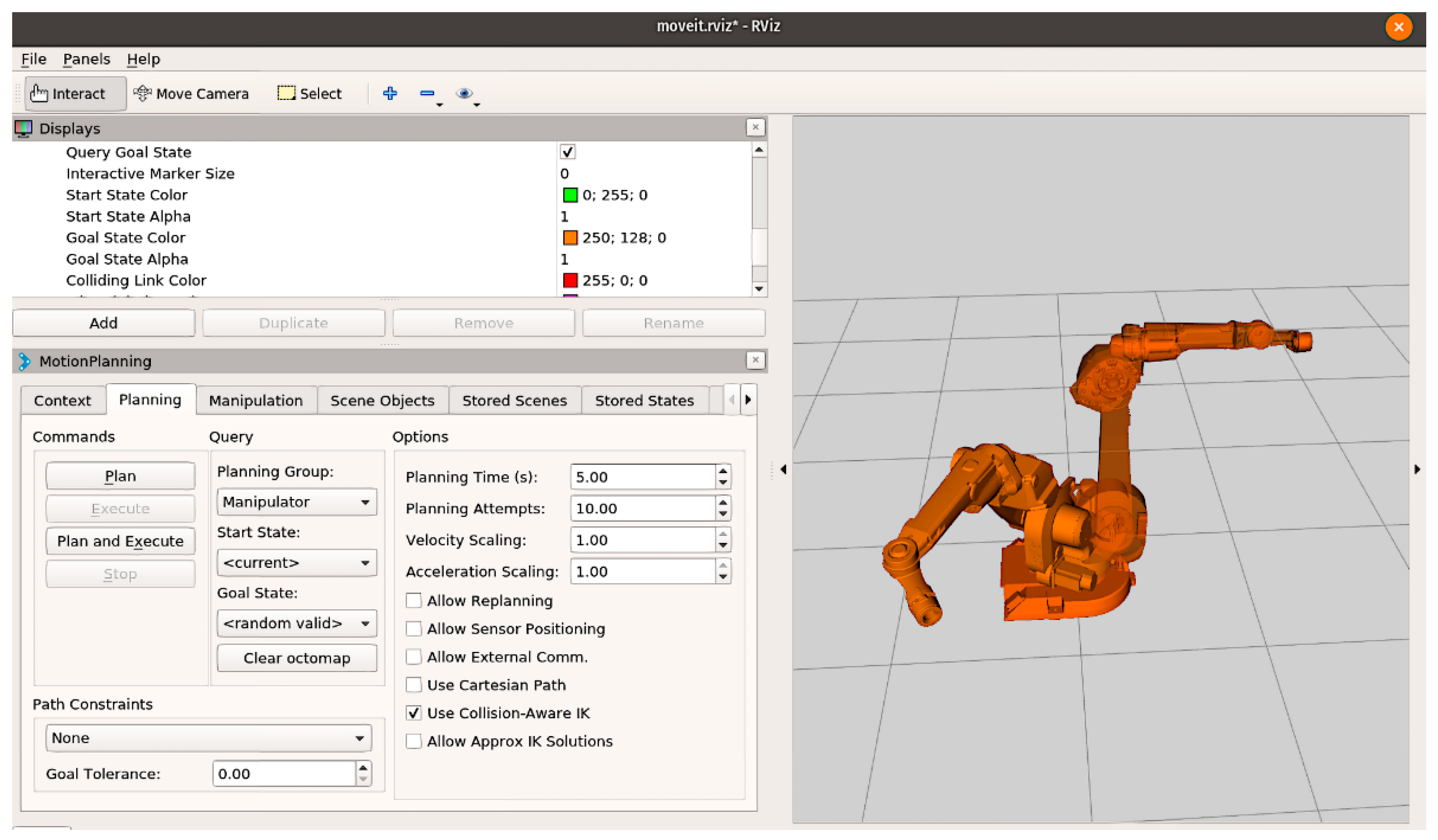Open the Planning Group Manipulator dropdown

click(x=297, y=503)
